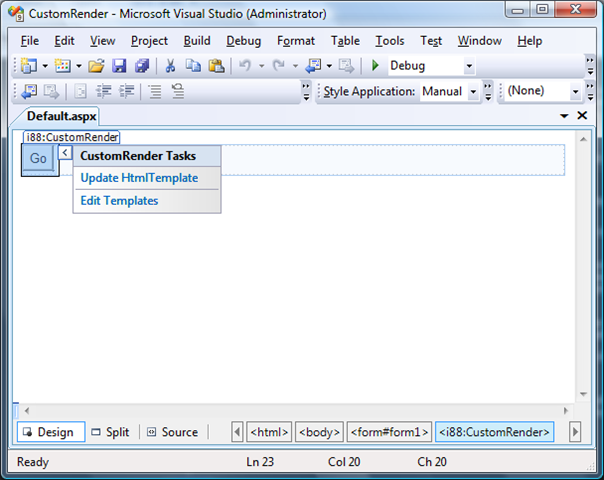
Task: Click the vertical scrollbar up arrow
Action: pyautogui.click(x=584, y=139)
